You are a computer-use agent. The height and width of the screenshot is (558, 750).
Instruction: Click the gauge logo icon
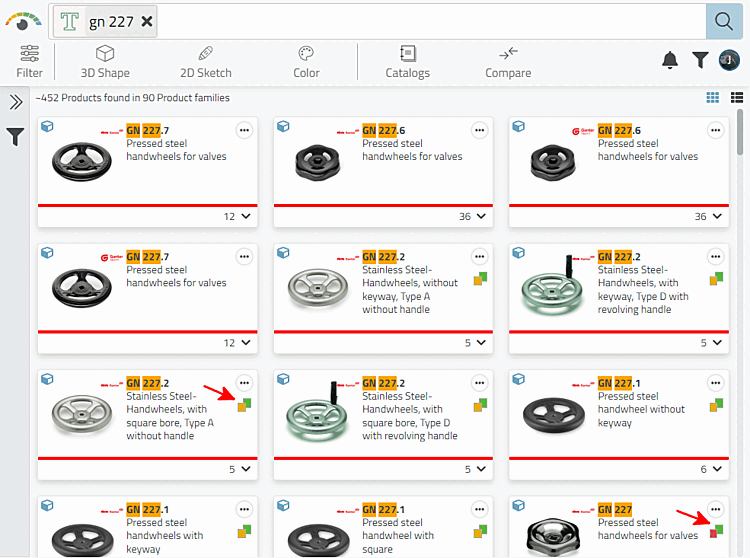pyautogui.click(x=23, y=22)
